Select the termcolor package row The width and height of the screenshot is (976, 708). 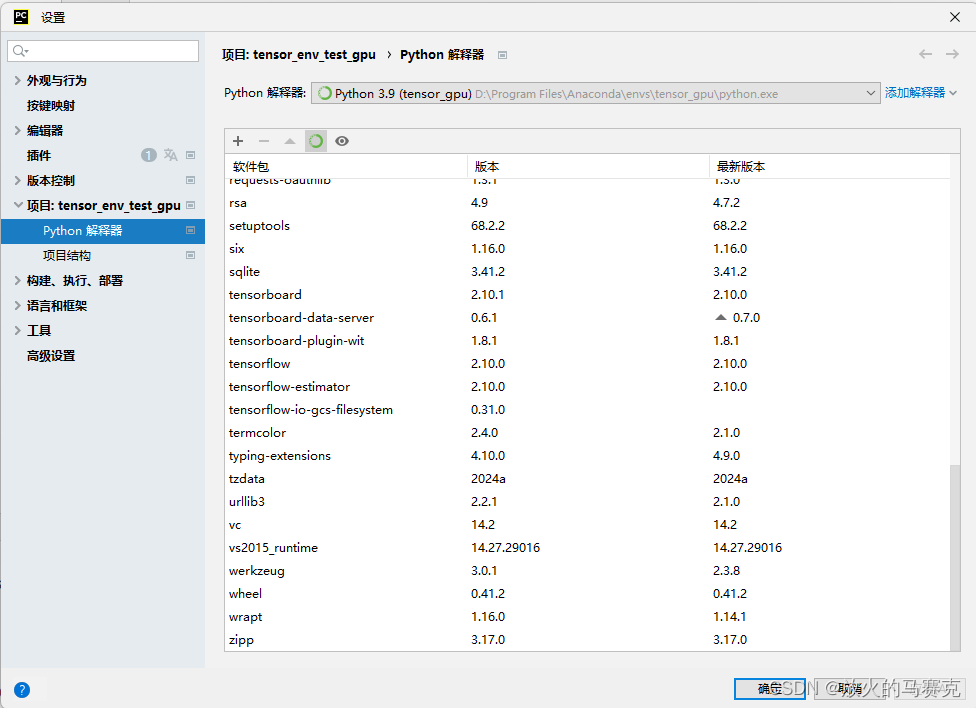click(x=588, y=433)
